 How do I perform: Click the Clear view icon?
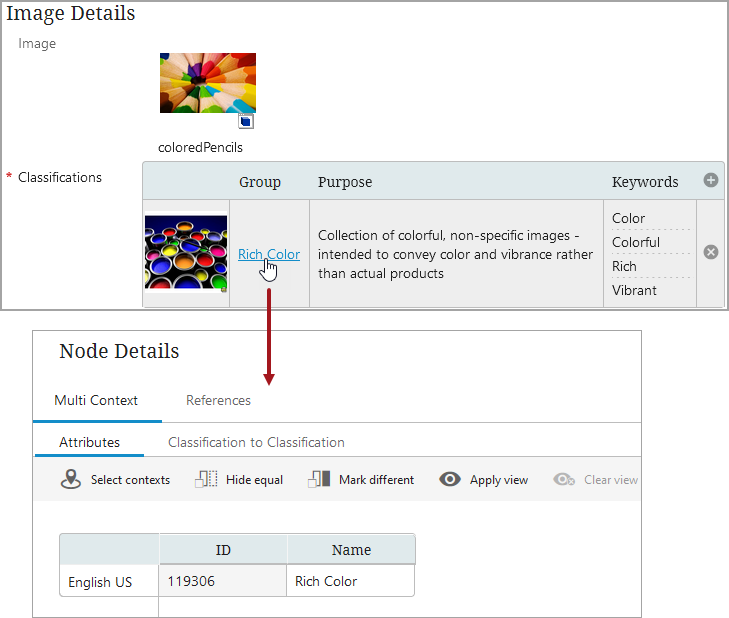pyautogui.click(x=565, y=479)
